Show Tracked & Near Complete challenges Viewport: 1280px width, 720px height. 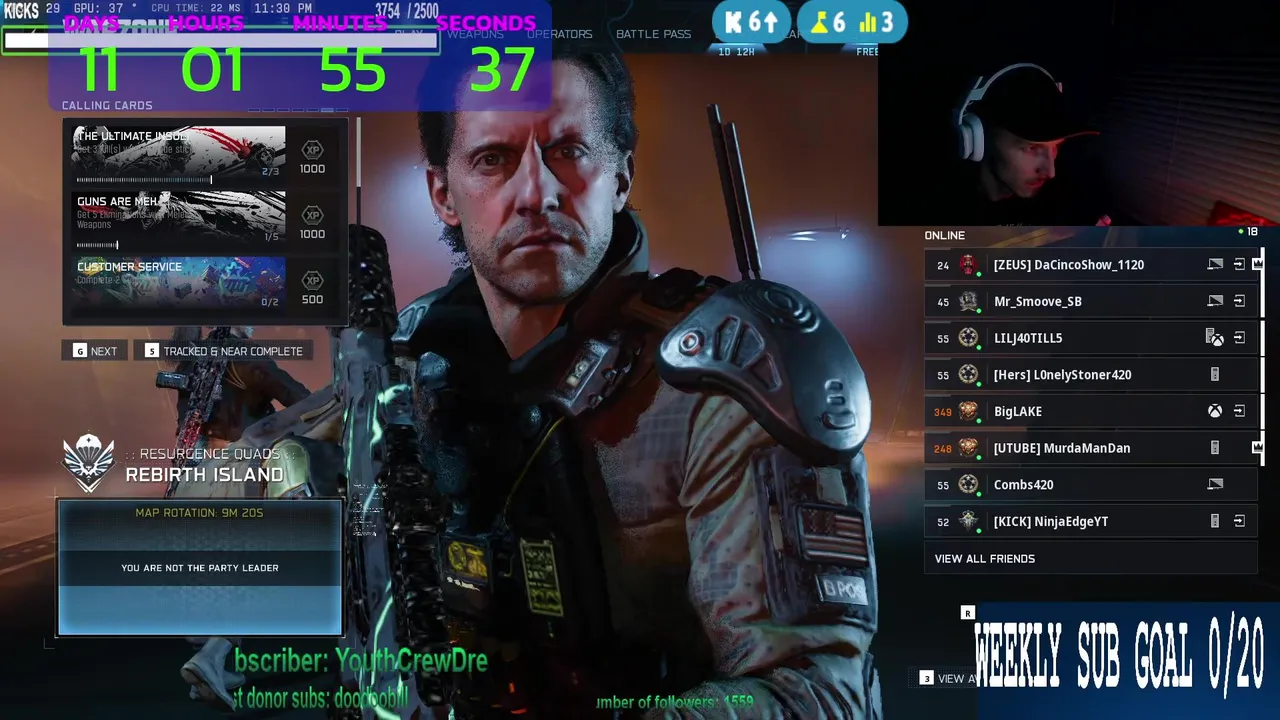click(x=224, y=351)
